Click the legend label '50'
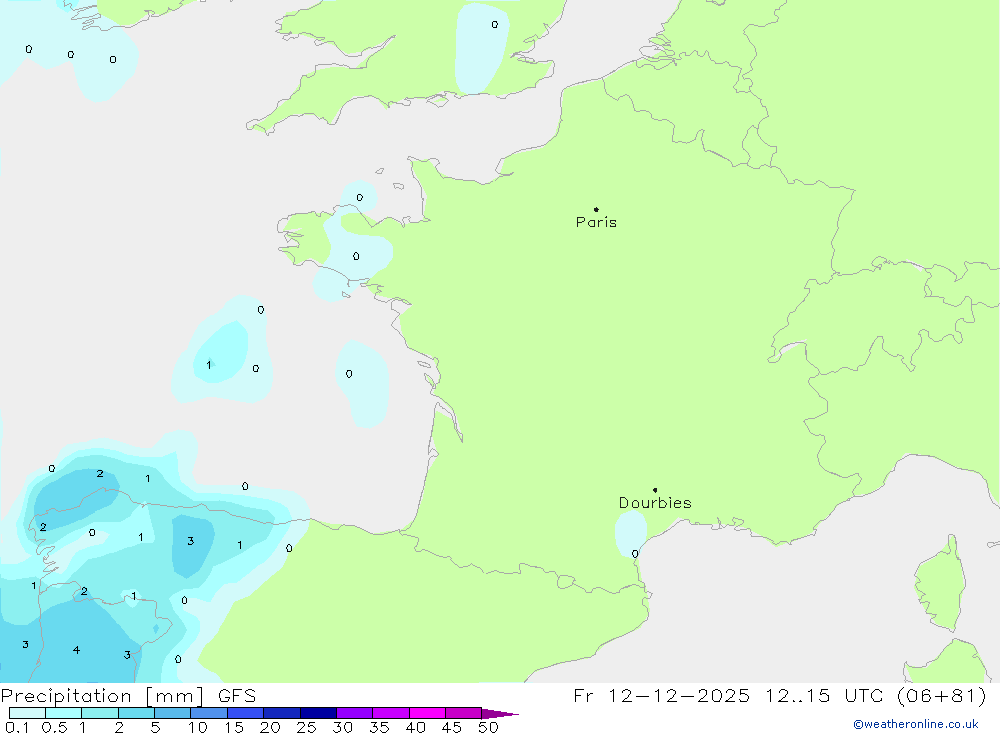The image size is (1000, 733). [x=488, y=727]
